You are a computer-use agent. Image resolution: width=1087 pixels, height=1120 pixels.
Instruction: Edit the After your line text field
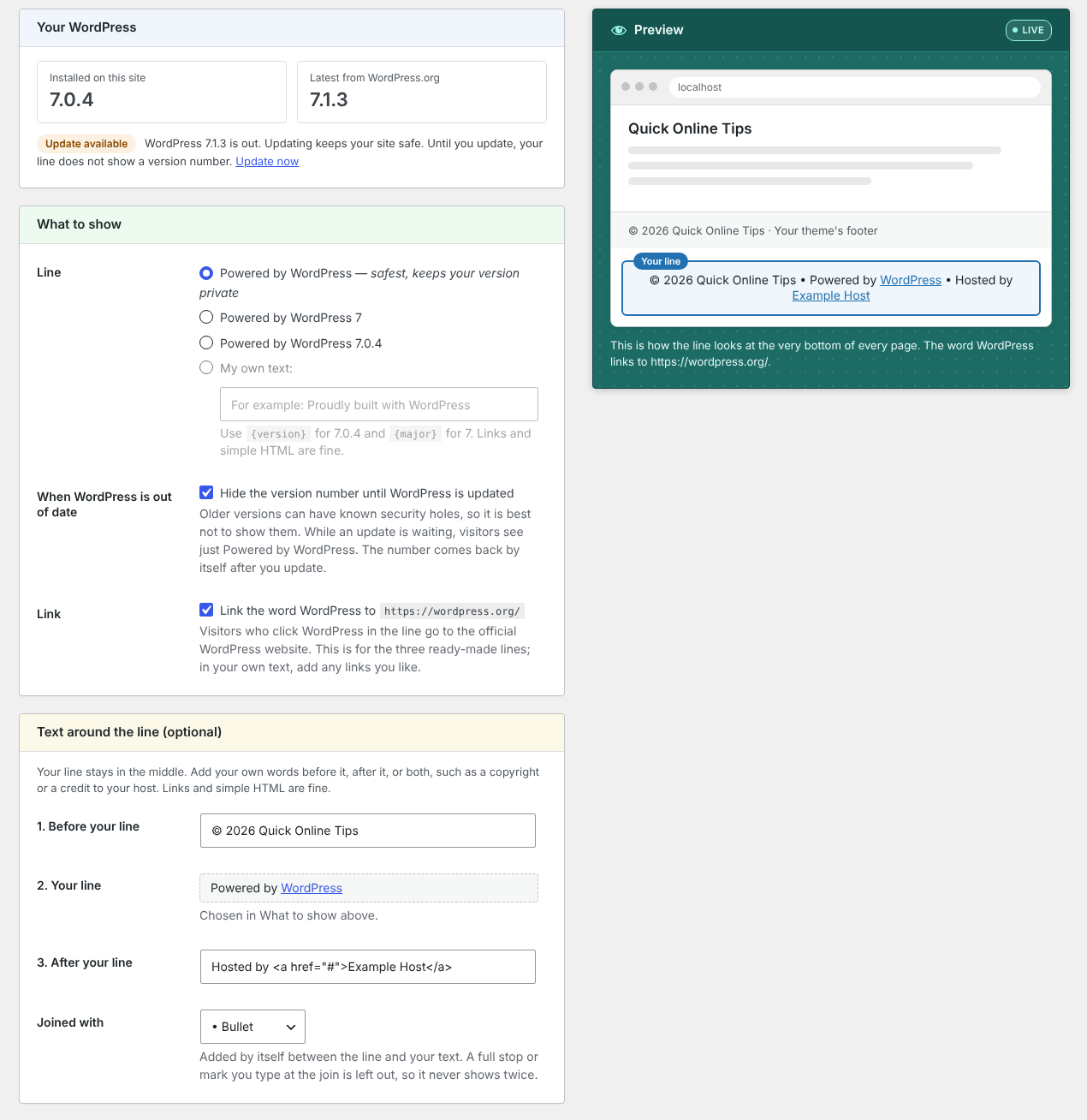[x=368, y=967]
